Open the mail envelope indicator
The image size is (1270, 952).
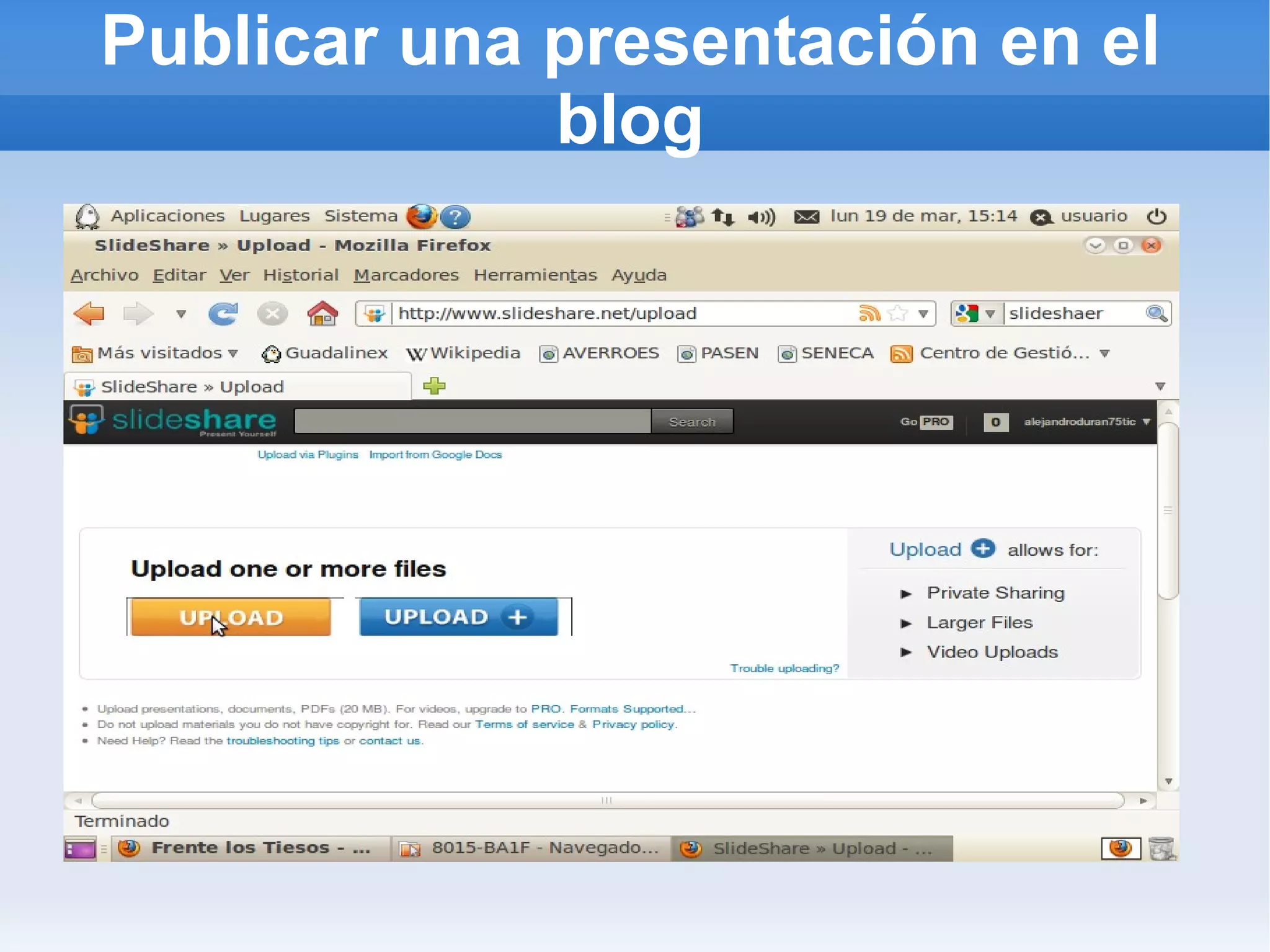pos(807,217)
